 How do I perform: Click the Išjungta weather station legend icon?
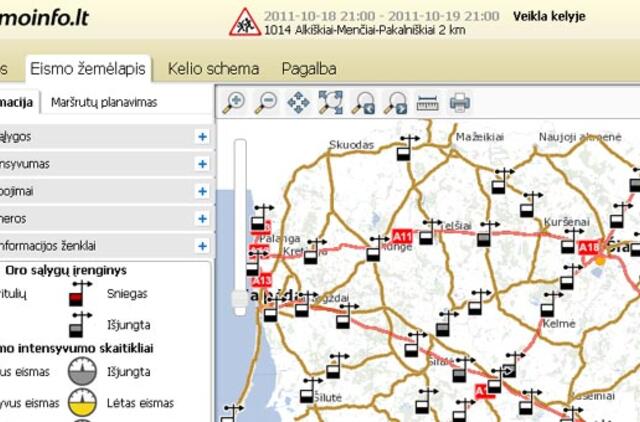coord(79,325)
